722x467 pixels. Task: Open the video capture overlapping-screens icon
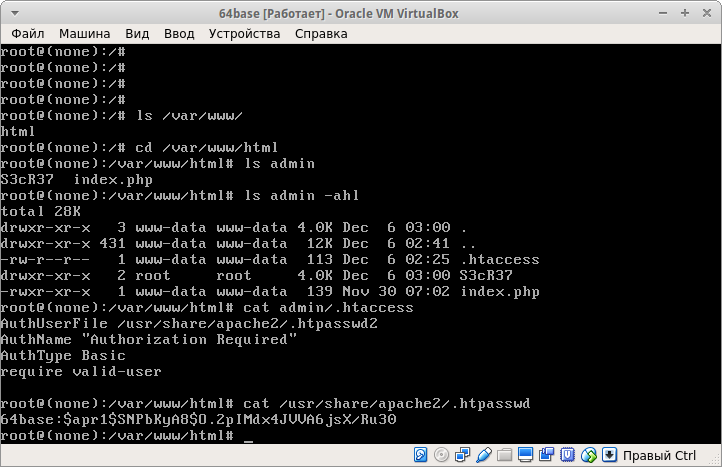coord(547,455)
